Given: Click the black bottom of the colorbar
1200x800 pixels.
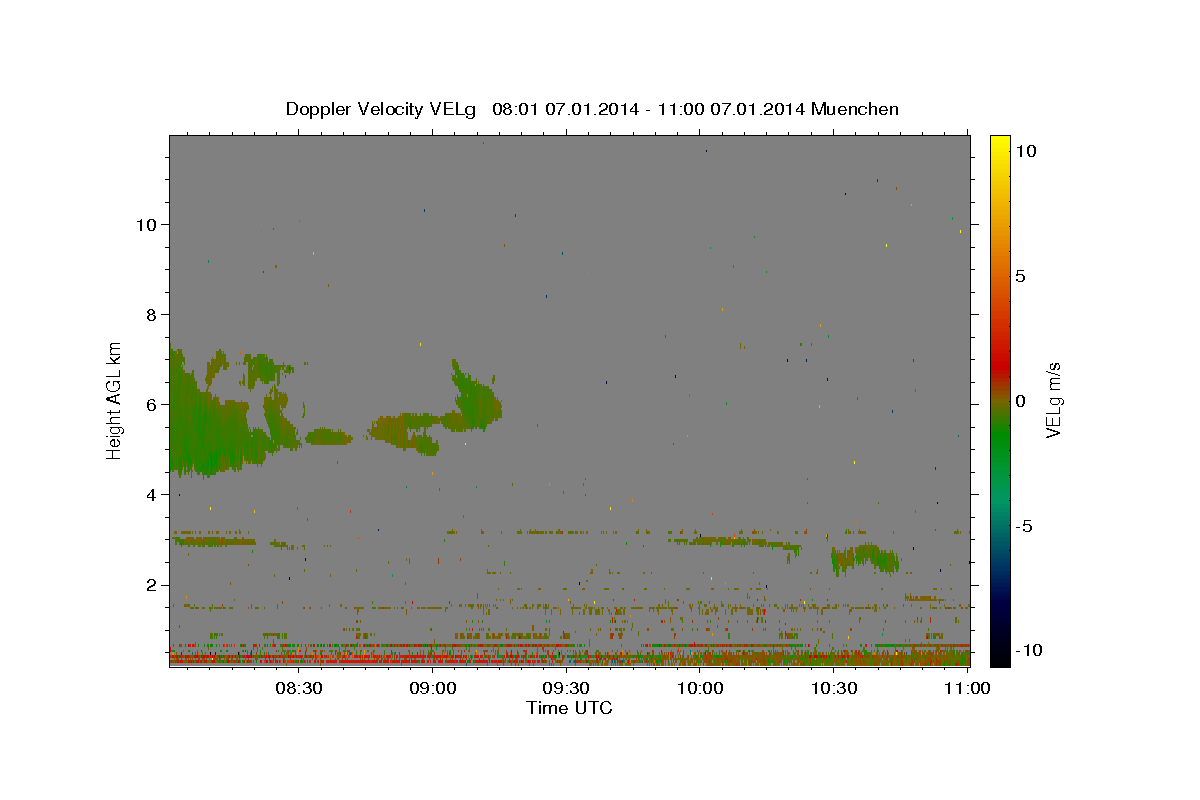Looking at the screenshot, I should point(1000,655).
